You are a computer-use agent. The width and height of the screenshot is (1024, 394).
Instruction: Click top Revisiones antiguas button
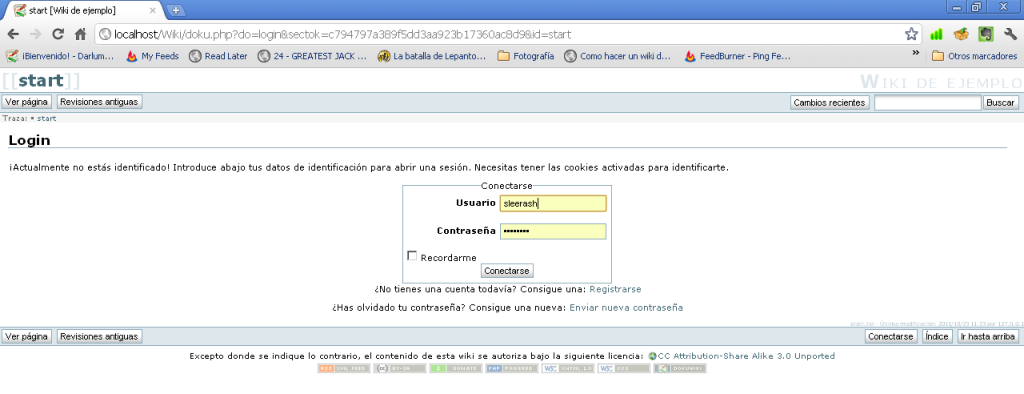pyautogui.click(x=99, y=102)
